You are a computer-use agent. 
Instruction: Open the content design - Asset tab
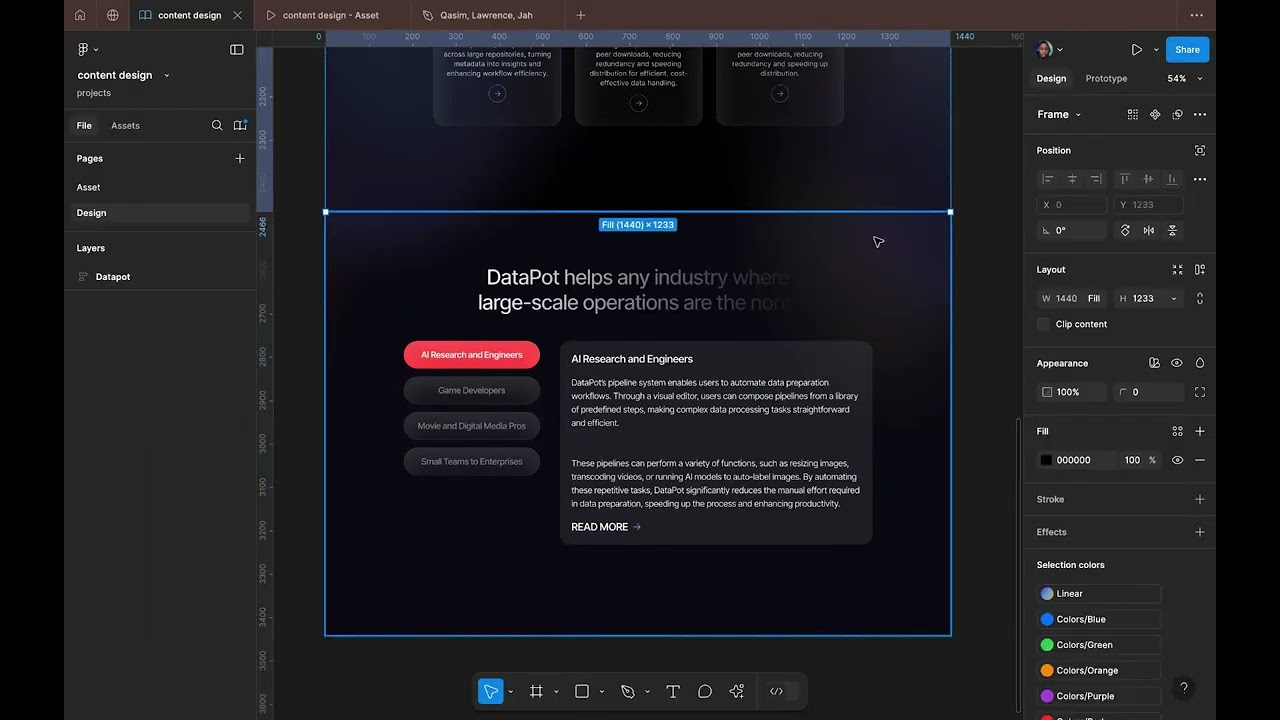point(332,15)
